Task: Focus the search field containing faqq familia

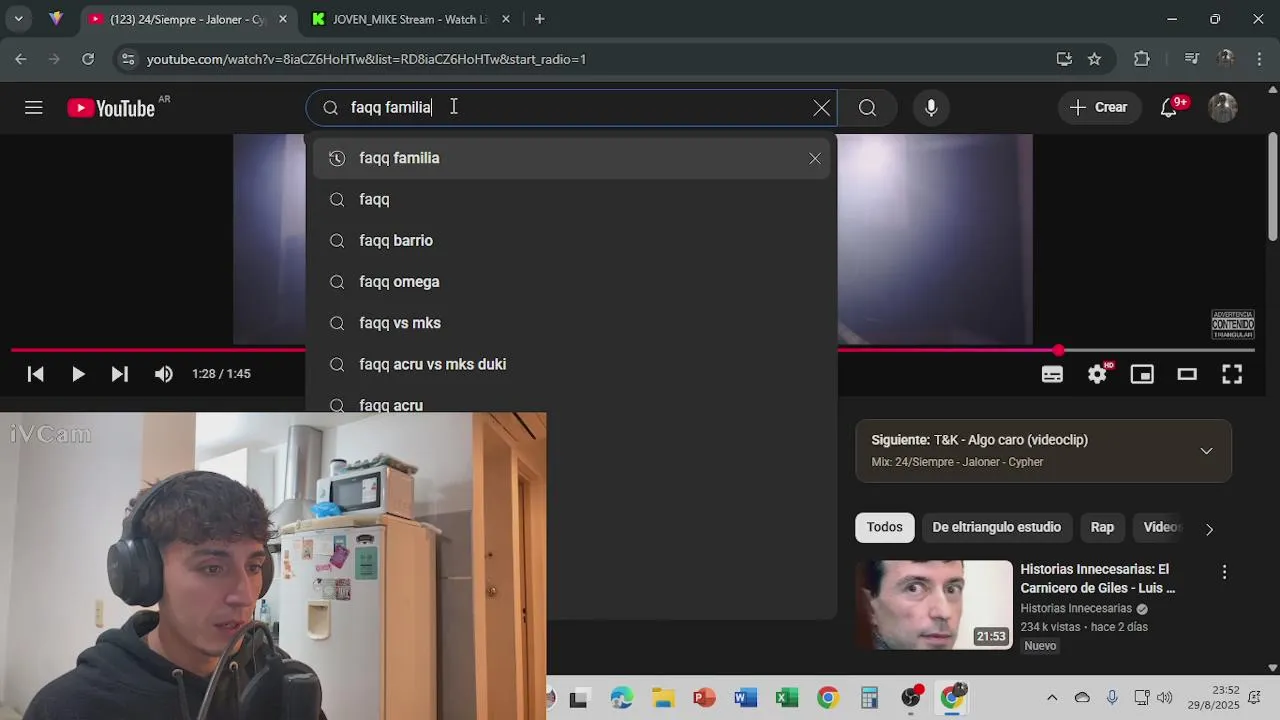Action: click(x=573, y=108)
